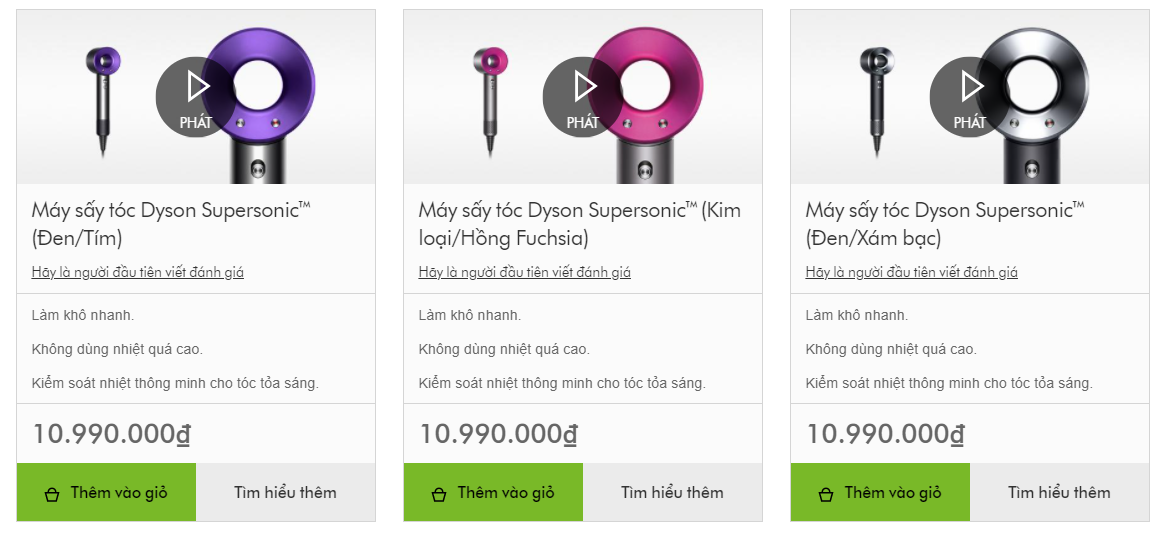Open Dyson Supersonic (Kim loại/Hồng Fuchsia) title
This screenshot has height=539, width=1169.
click(579, 224)
